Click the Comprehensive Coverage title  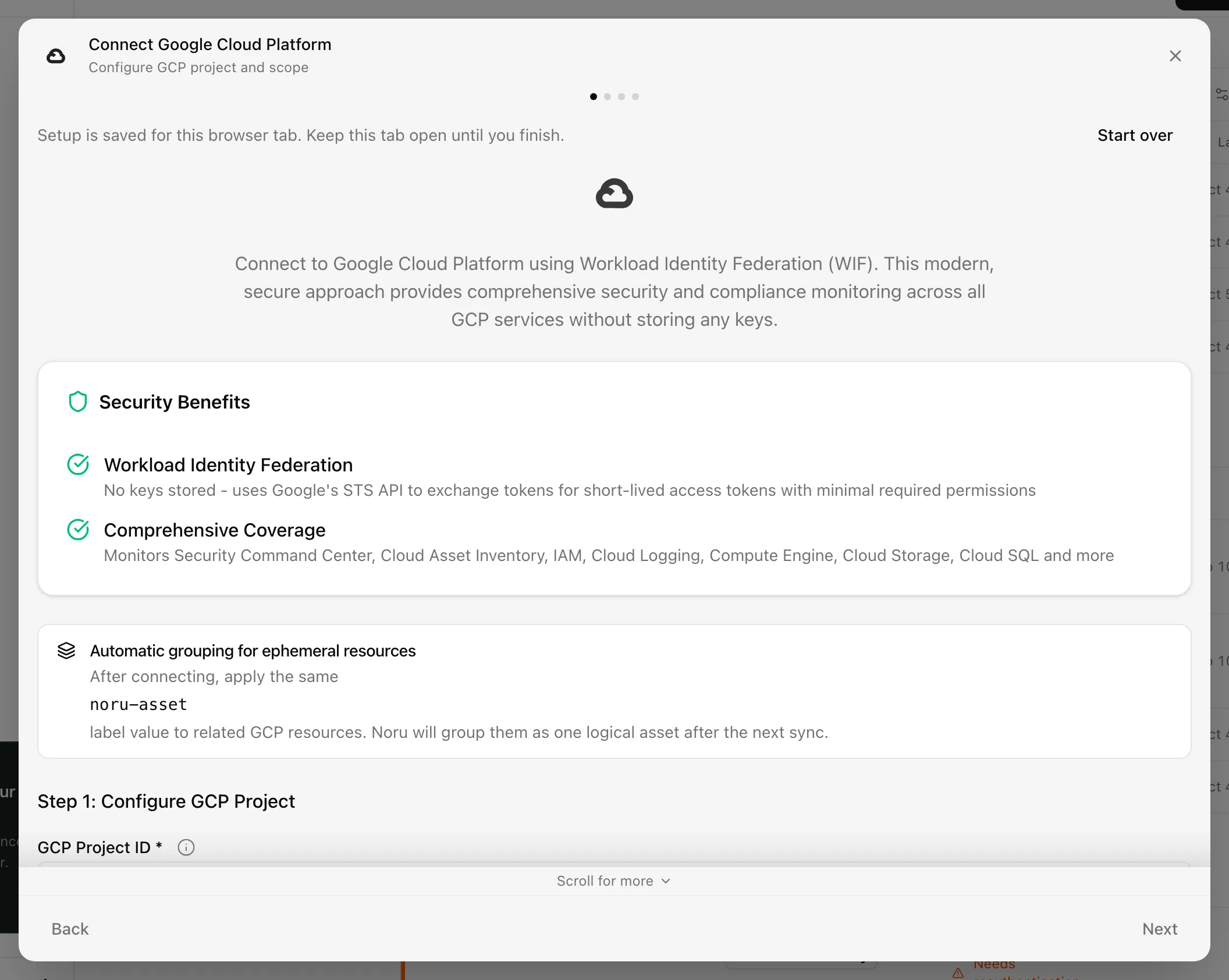pyautogui.click(x=215, y=530)
